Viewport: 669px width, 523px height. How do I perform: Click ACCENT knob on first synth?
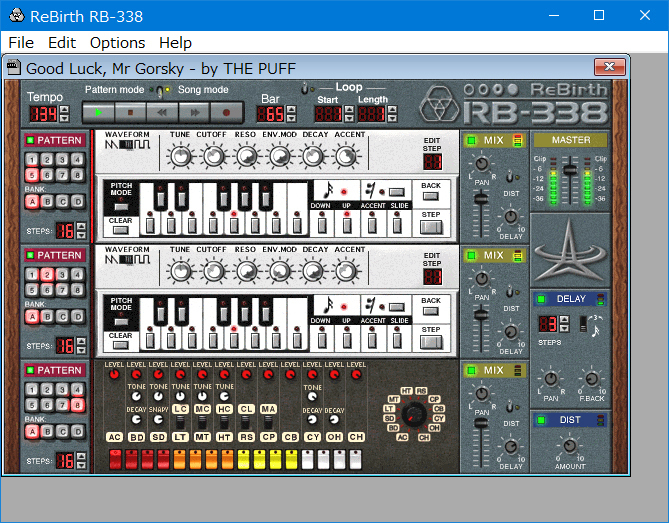click(x=346, y=156)
